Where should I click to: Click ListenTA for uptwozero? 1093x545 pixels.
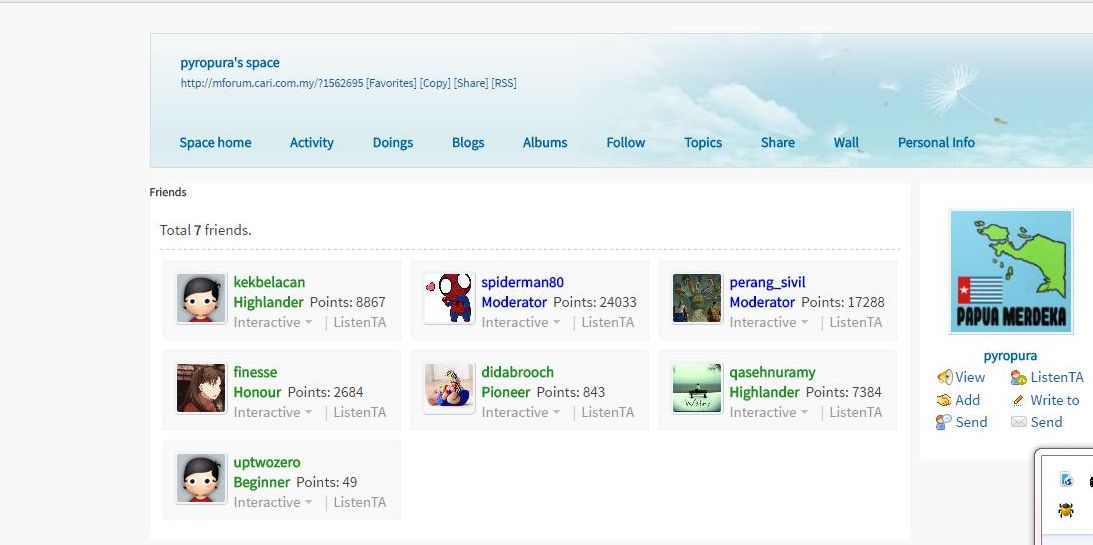pos(360,502)
